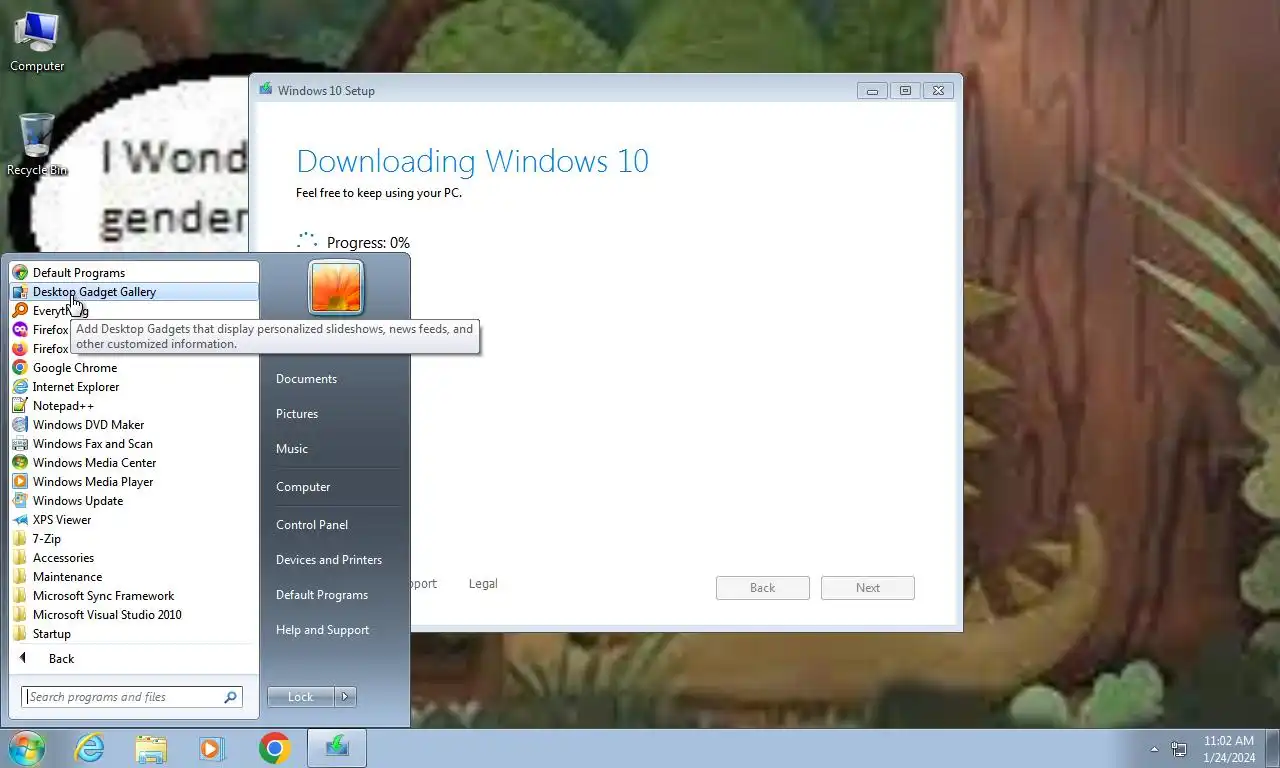Click the Windows 10 Setup taskbar button
The width and height of the screenshot is (1280, 768).
(337, 748)
